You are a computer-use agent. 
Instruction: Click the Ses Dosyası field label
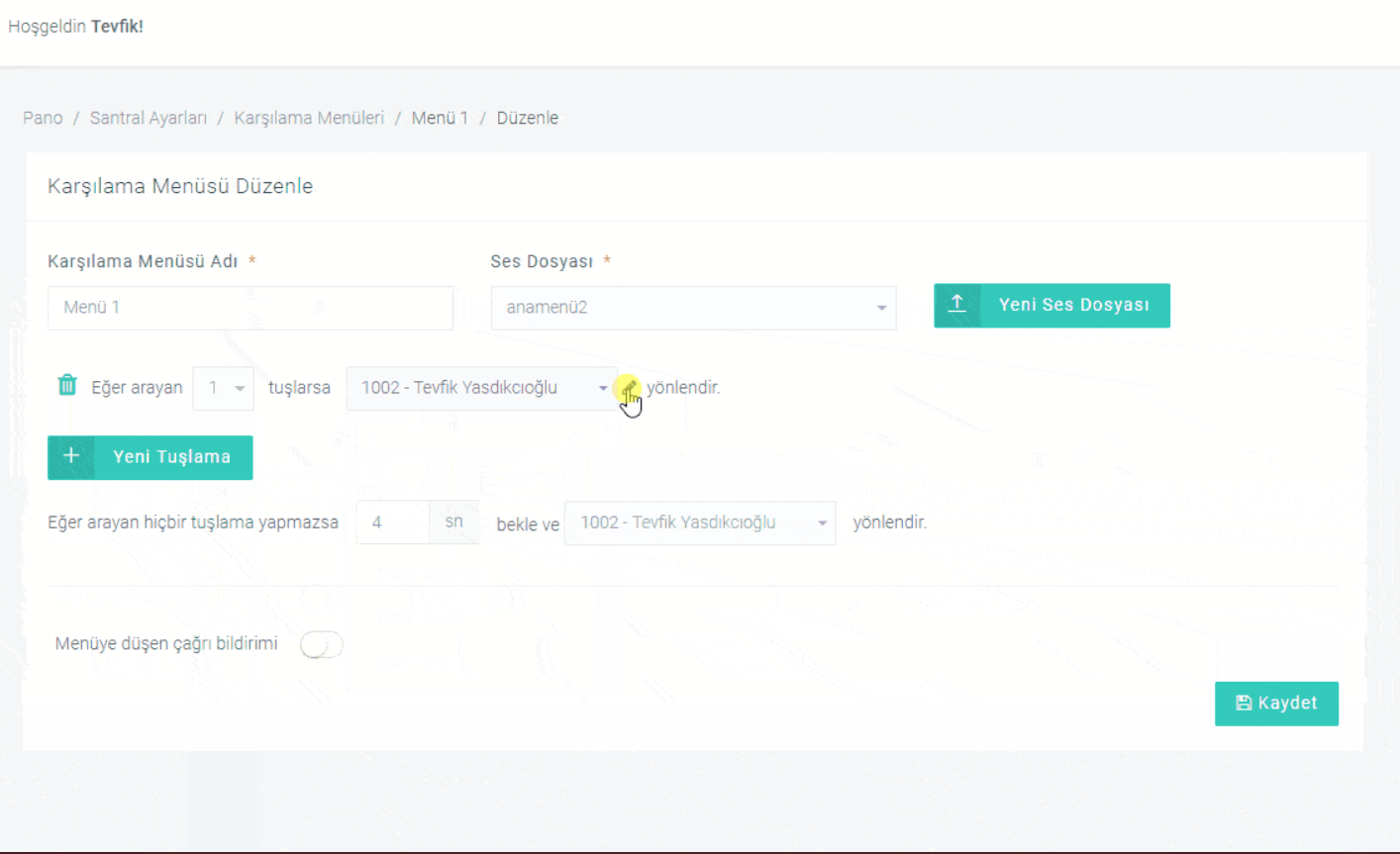coord(542,261)
